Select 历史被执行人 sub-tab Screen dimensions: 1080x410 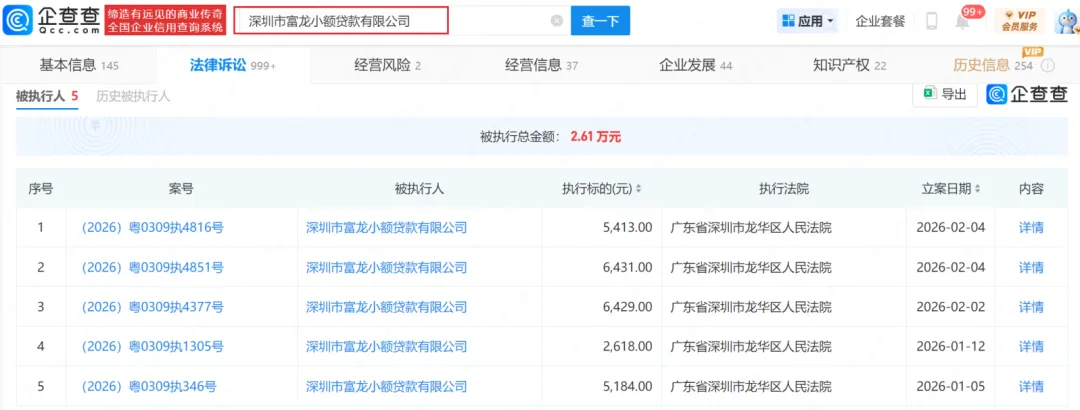pos(133,96)
